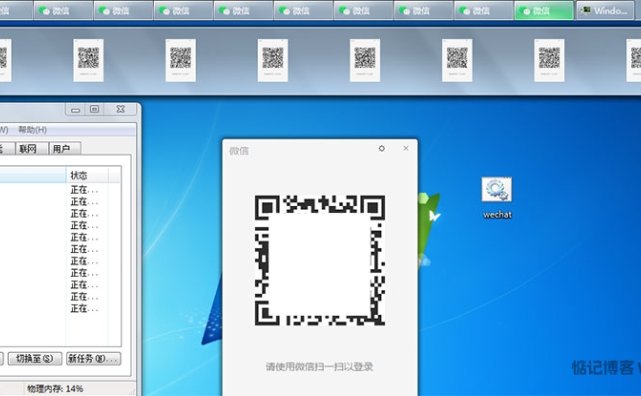Select the QR preview thumbnail above the wechat shortcut
641x396 pixels.
coord(457,60)
